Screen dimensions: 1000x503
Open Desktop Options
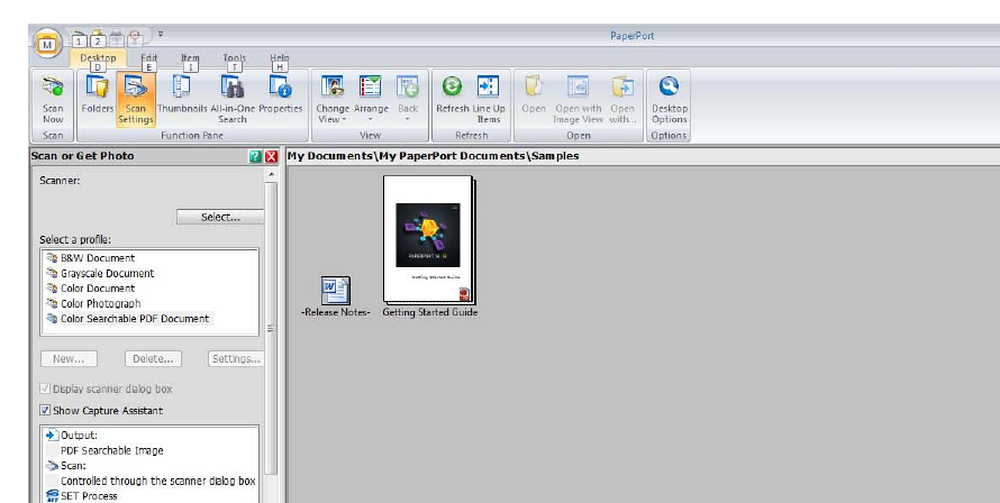click(669, 99)
